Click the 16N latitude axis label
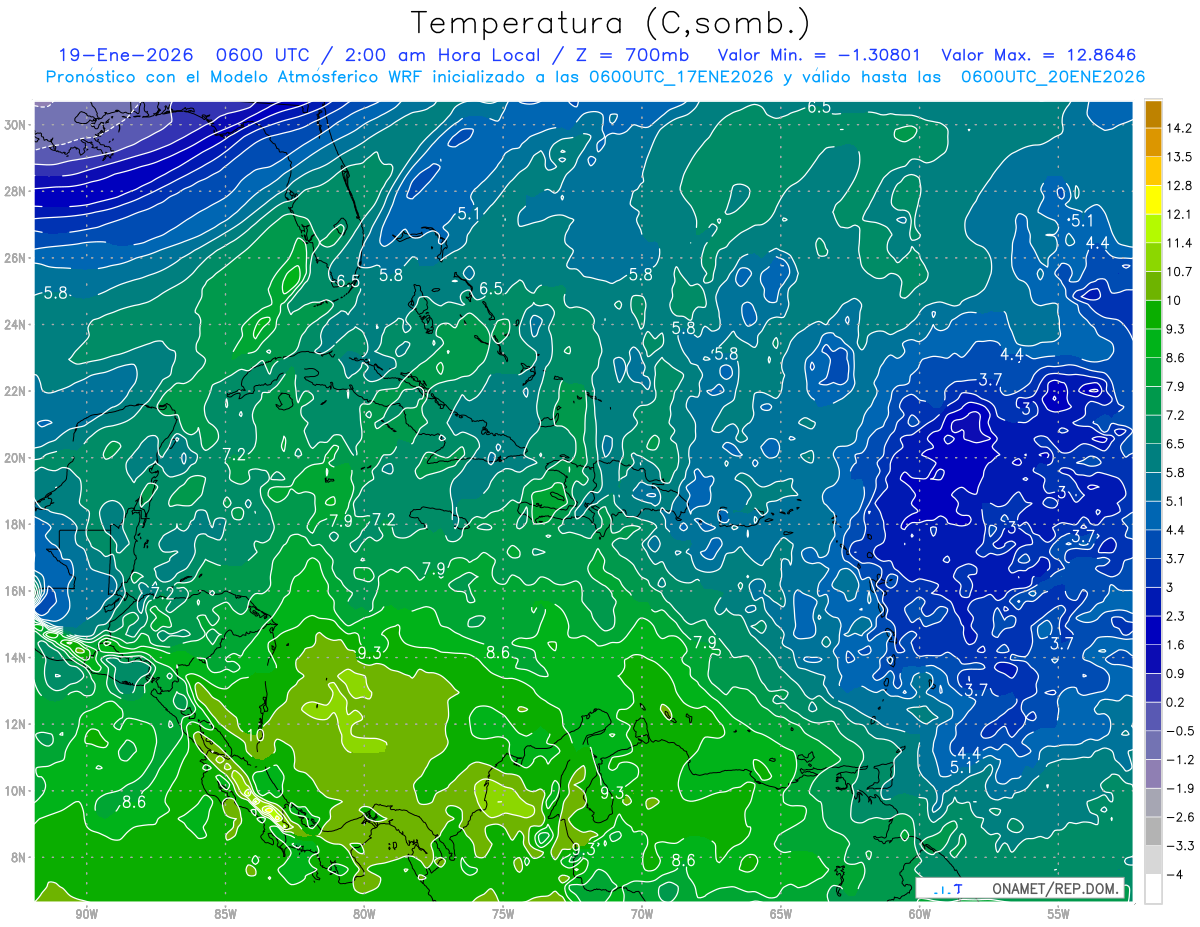 (16, 591)
